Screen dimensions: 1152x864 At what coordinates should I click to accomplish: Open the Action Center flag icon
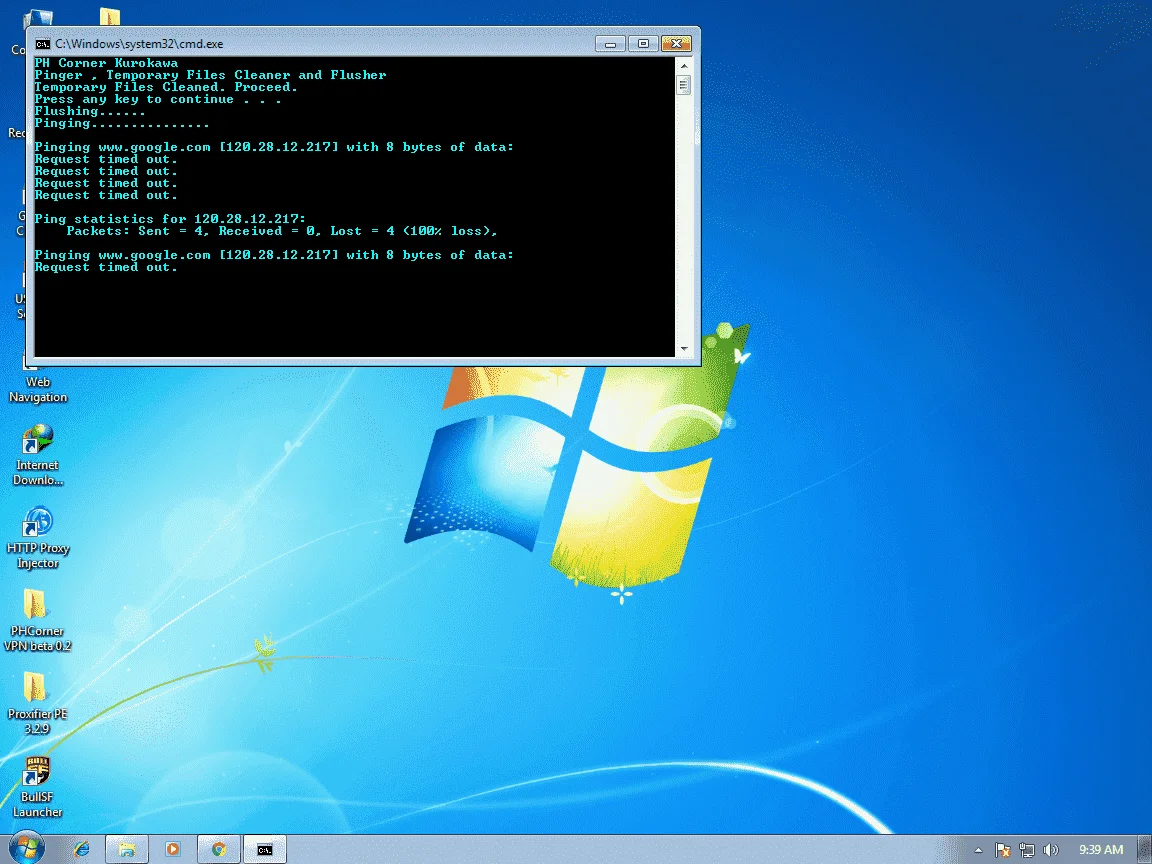click(x=1003, y=850)
